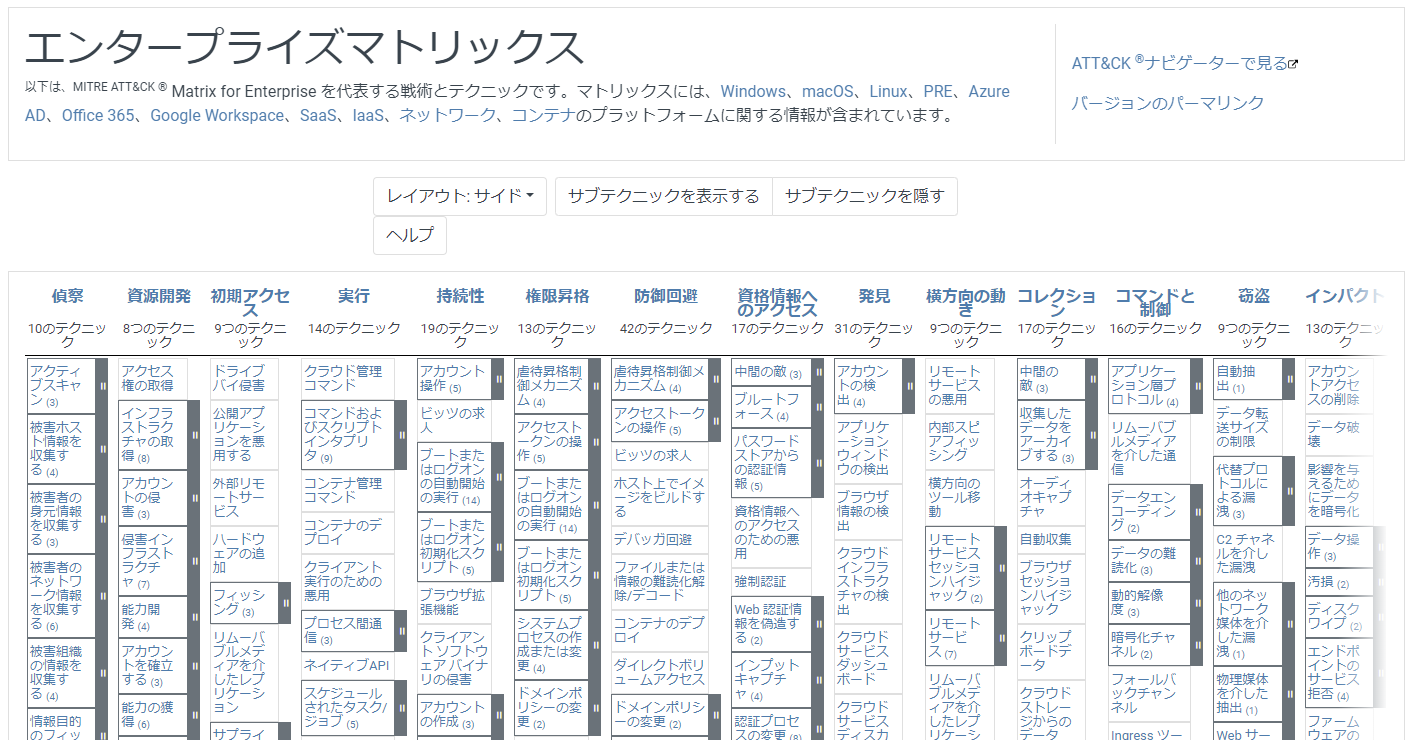The width and height of the screenshot is (1415, 740).
Task: Open the ATT&CK ナビゲーターで見る link
Action: (x=1180, y=63)
